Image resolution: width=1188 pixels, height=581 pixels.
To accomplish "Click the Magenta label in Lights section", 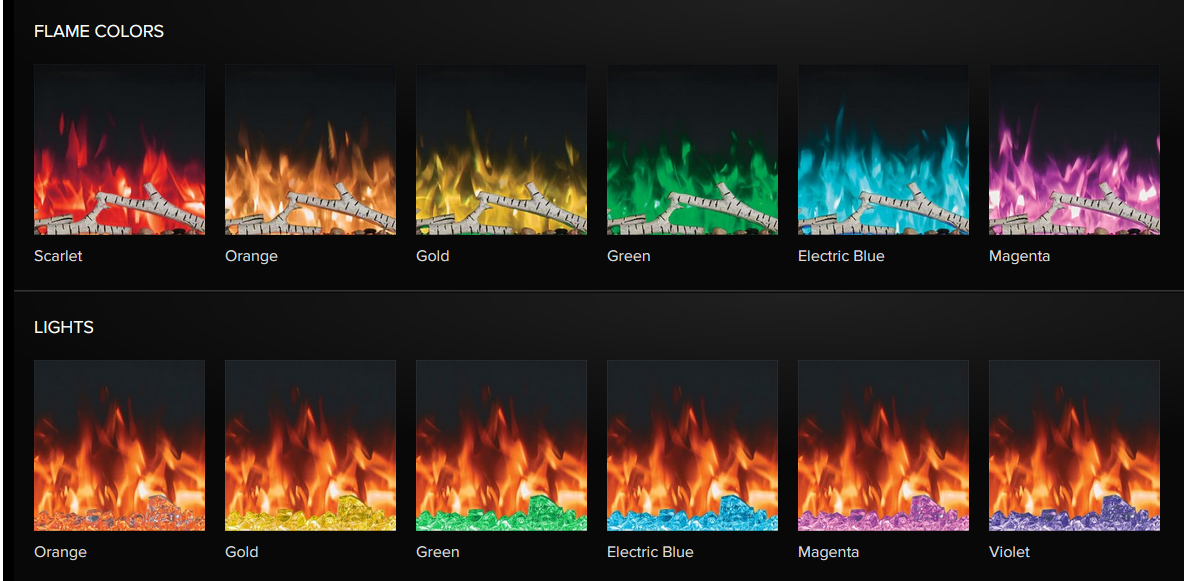I will pyautogui.click(x=829, y=553).
